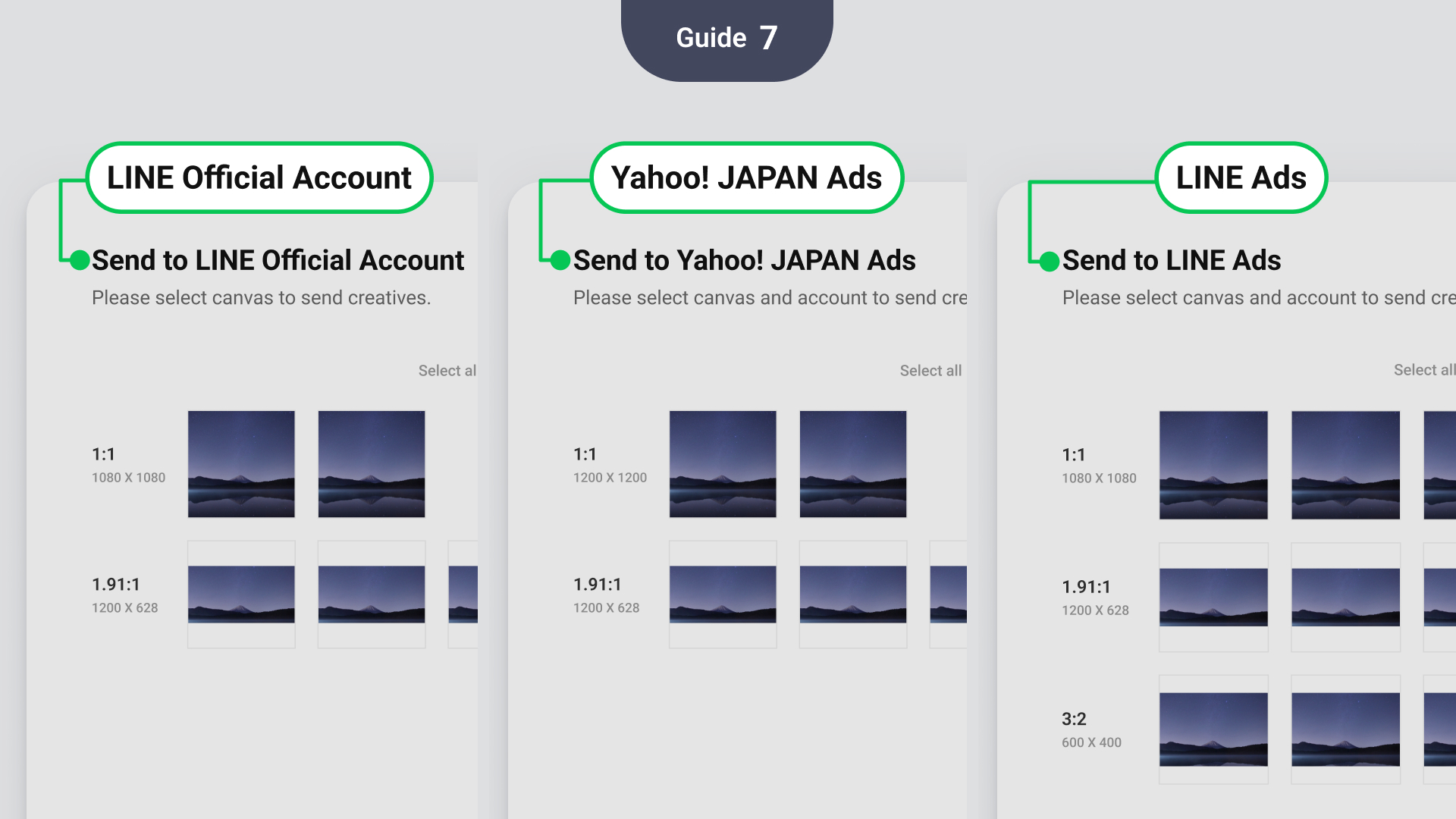Select first 1080 X 1080 thumbnail, LINE Official Account
The height and width of the screenshot is (819, 1456).
click(x=241, y=464)
